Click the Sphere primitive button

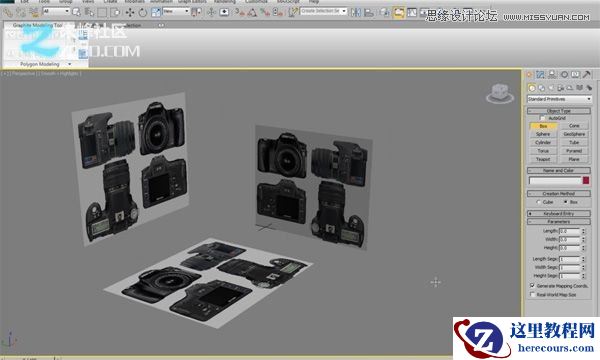pyautogui.click(x=543, y=134)
